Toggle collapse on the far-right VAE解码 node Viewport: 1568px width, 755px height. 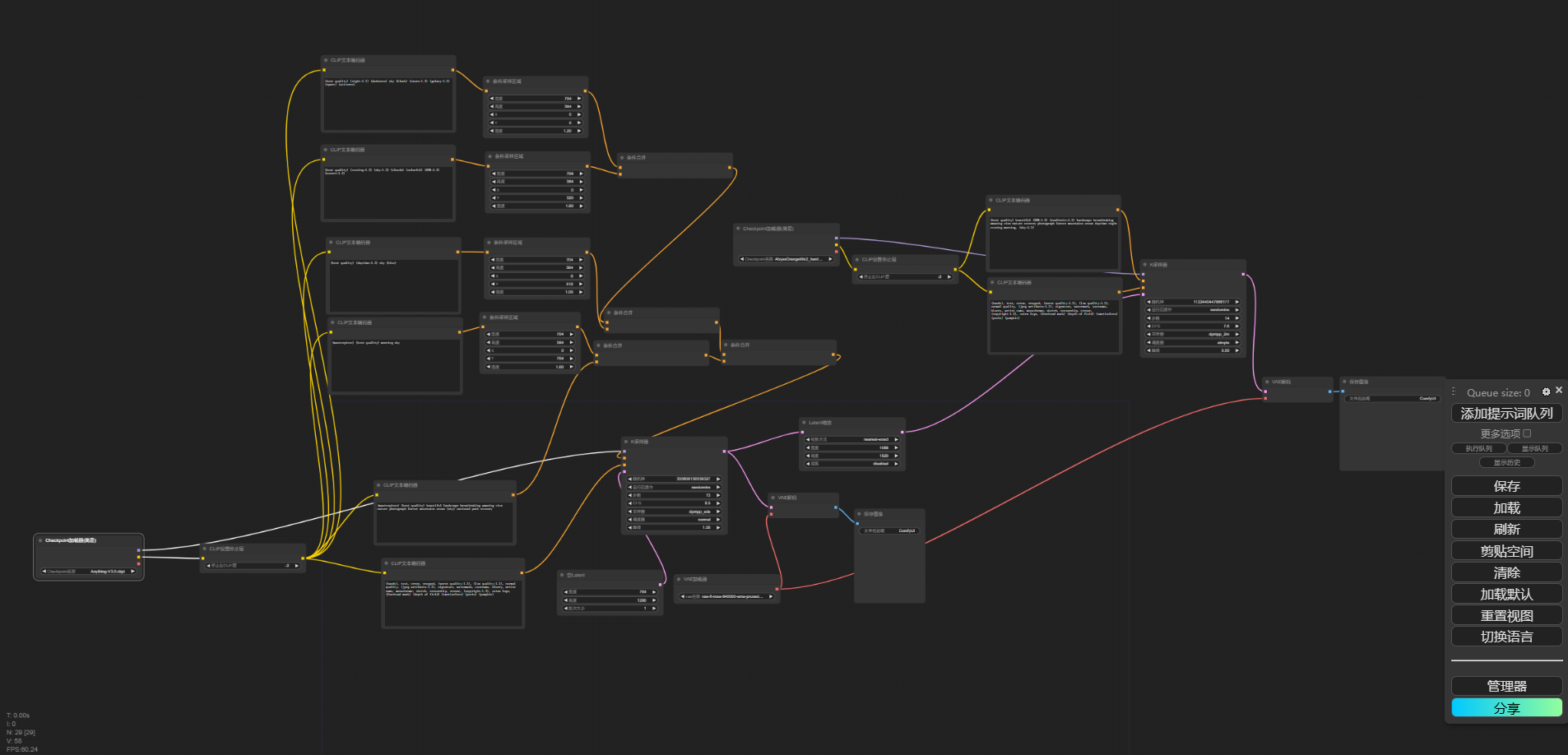point(1268,382)
